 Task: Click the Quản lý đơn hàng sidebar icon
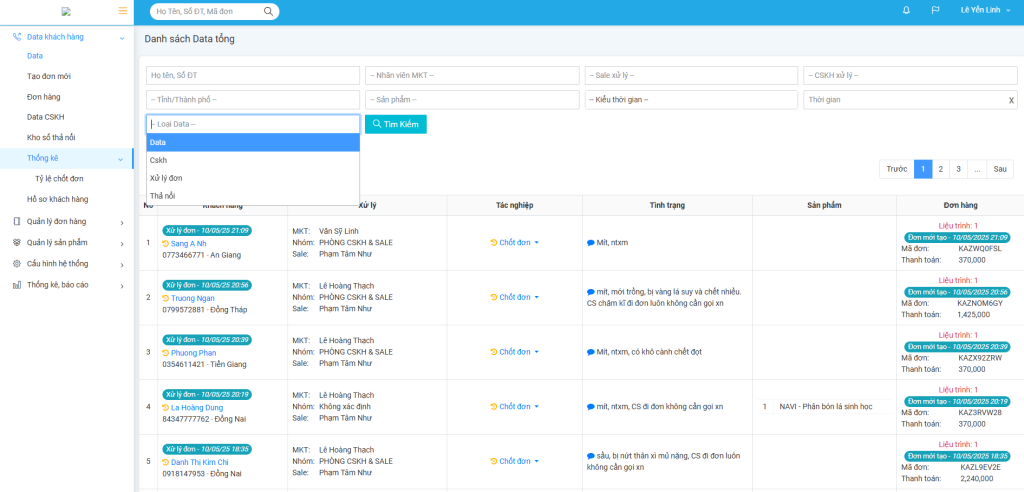tap(17, 221)
